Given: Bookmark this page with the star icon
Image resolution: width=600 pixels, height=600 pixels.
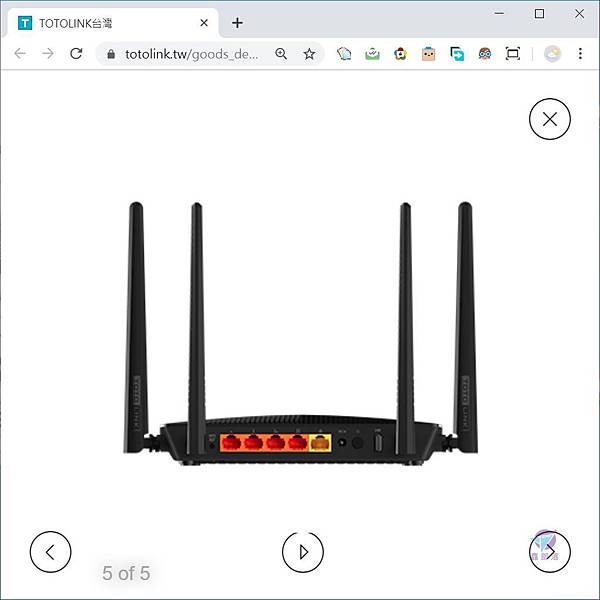Looking at the screenshot, I should 309,54.
